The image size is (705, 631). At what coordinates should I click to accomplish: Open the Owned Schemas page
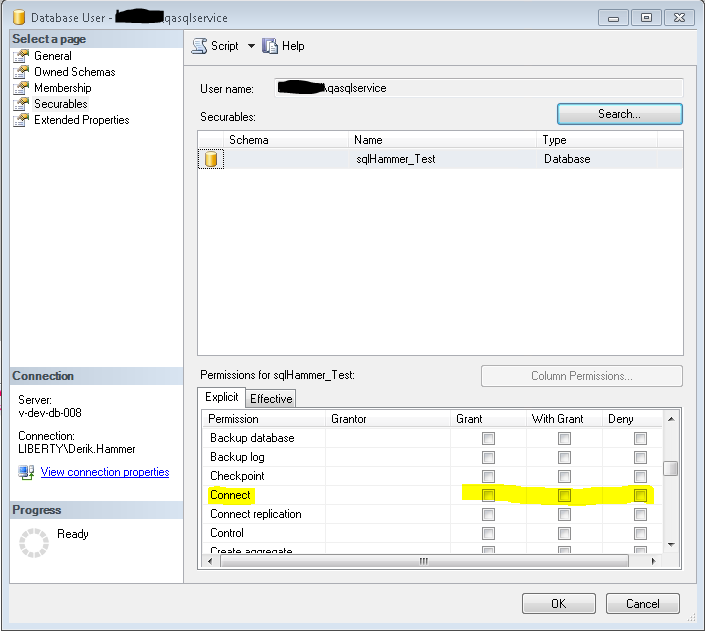[74, 72]
